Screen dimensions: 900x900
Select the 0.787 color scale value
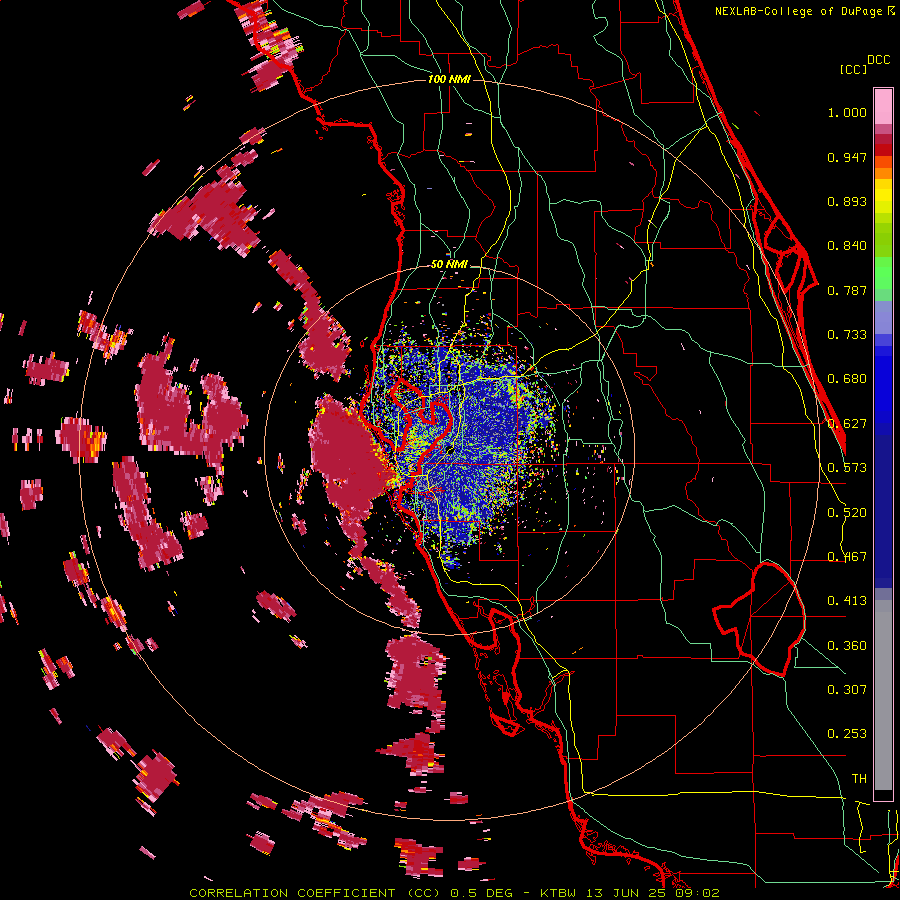point(847,290)
